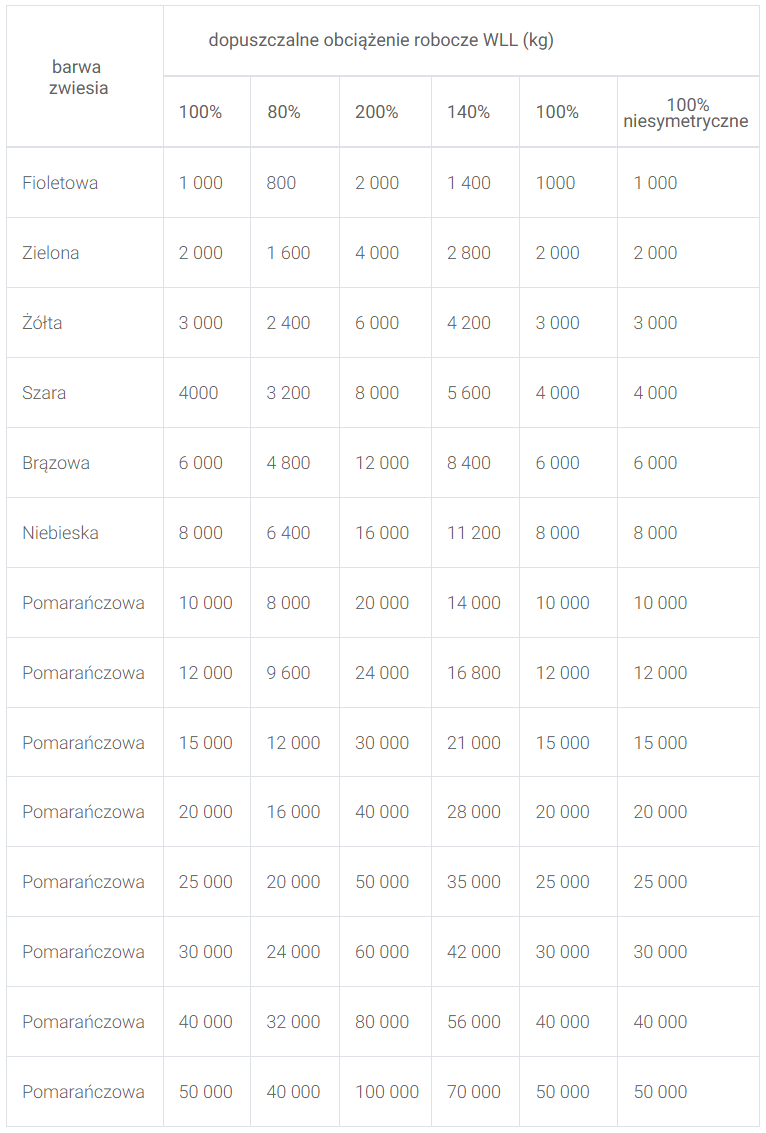
Task: Click the 80% column header
Action: 284,112
